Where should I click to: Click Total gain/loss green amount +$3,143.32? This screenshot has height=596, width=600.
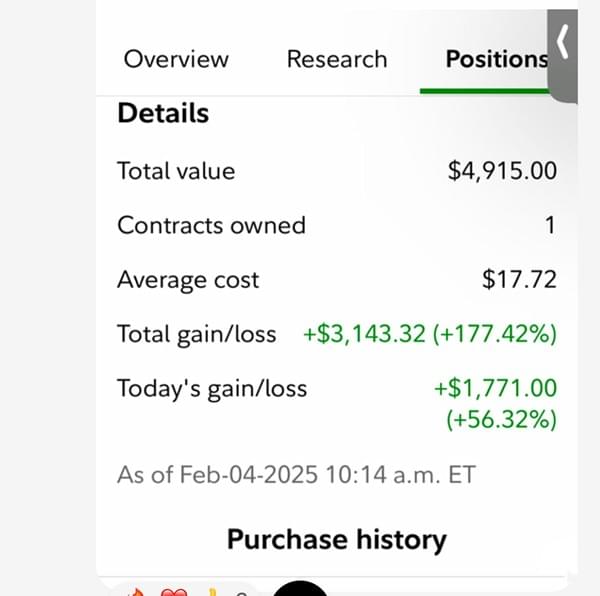[x=365, y=334]
